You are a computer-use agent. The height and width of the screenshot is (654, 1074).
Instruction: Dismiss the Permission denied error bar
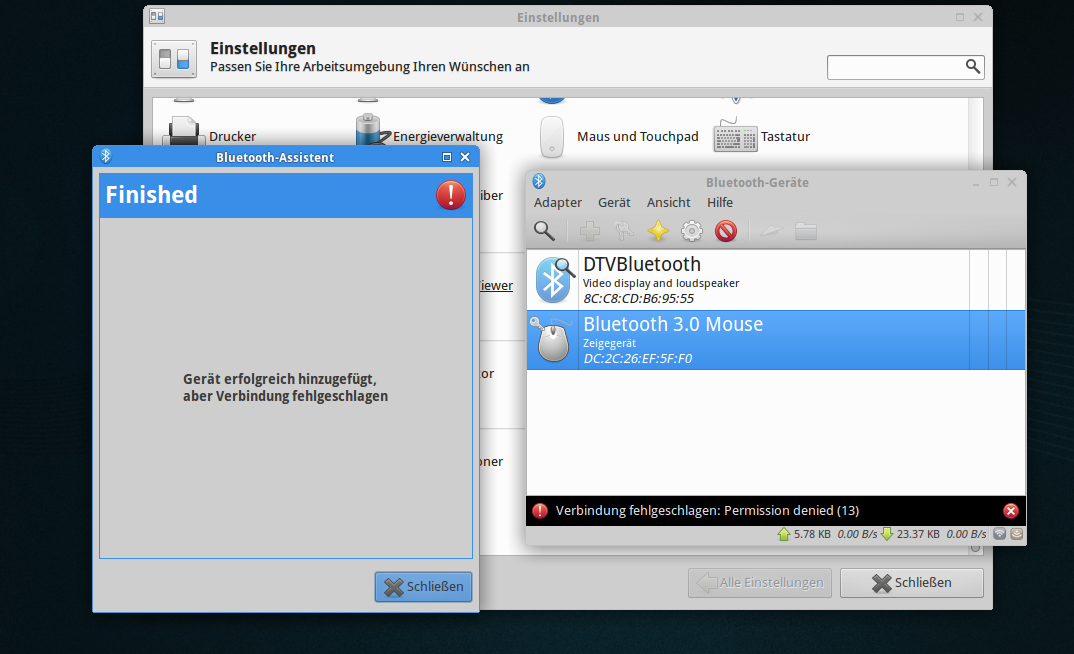pyautogui.click(x=1010, y=511)
